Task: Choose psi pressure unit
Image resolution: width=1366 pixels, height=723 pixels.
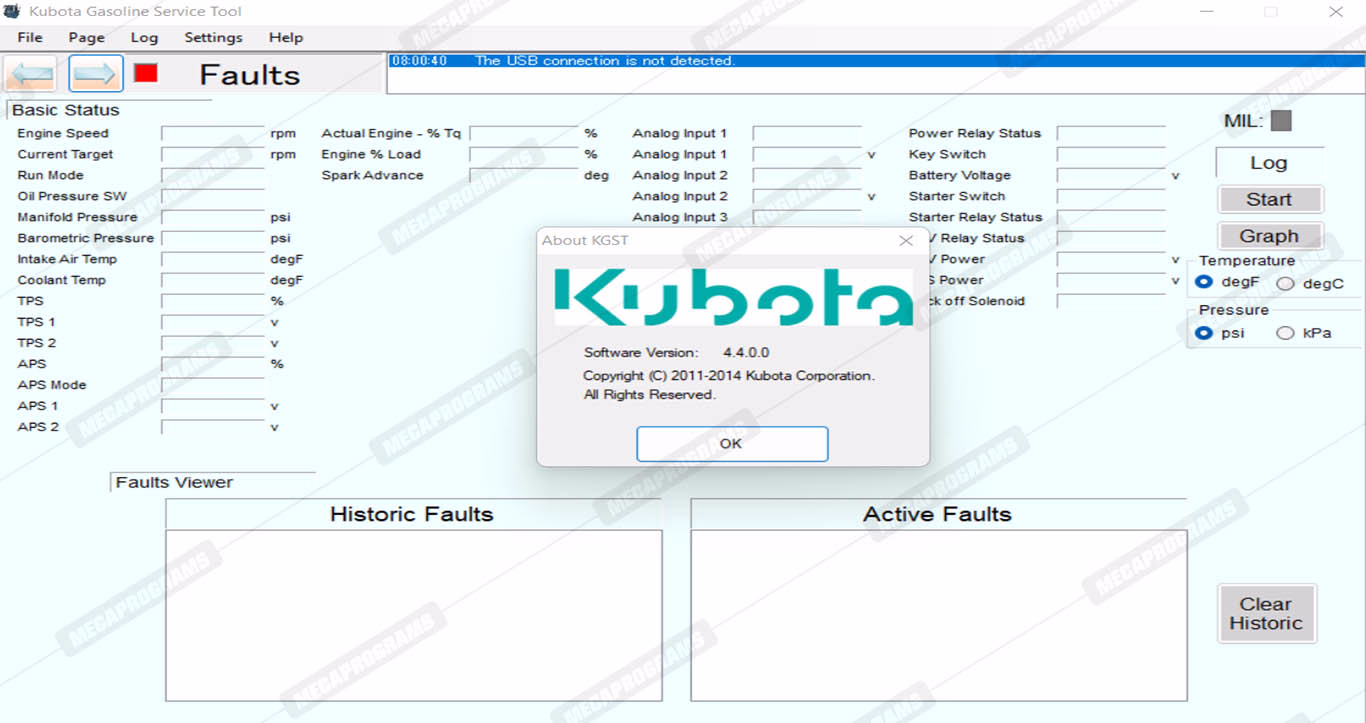Action: coord(1205,333)
